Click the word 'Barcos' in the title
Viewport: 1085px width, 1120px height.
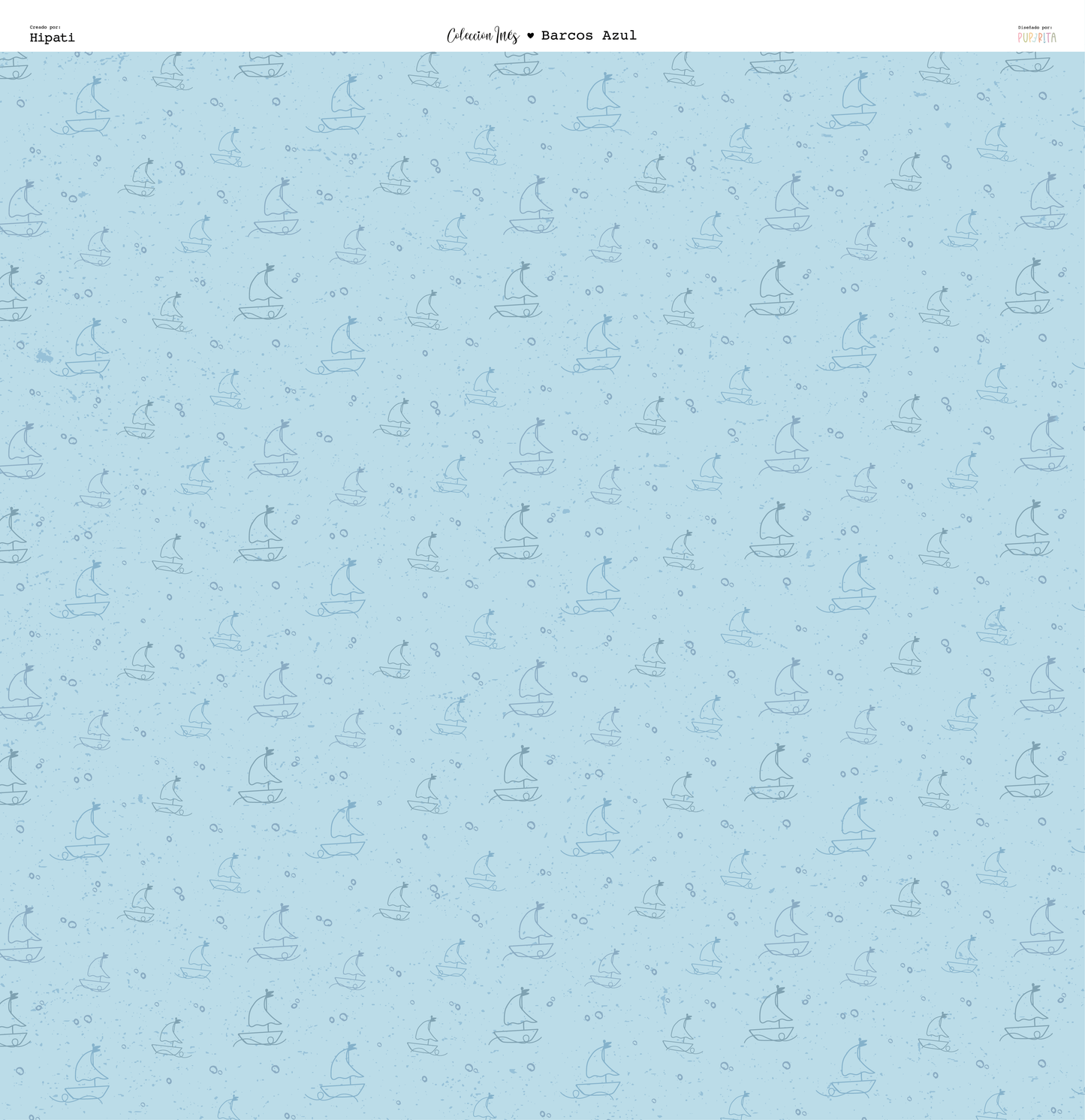567,35
